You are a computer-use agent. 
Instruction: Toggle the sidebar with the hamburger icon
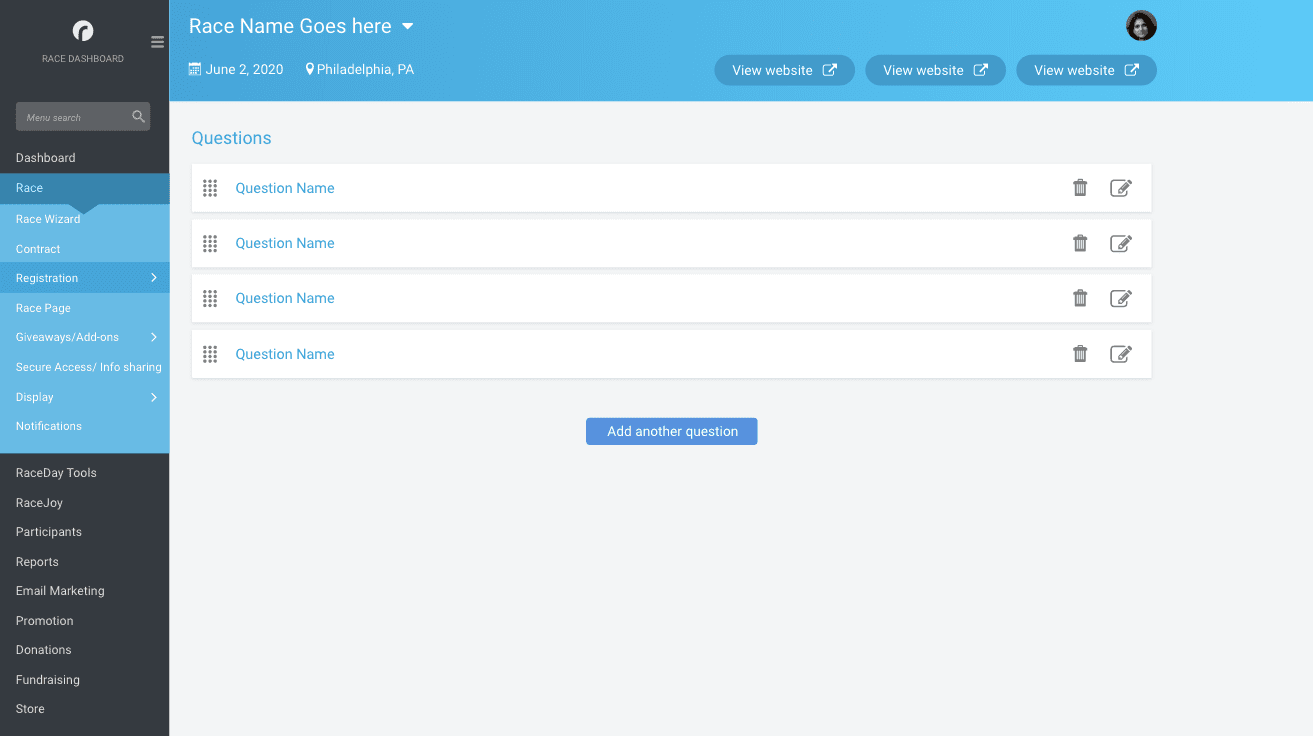pos(157,42)
